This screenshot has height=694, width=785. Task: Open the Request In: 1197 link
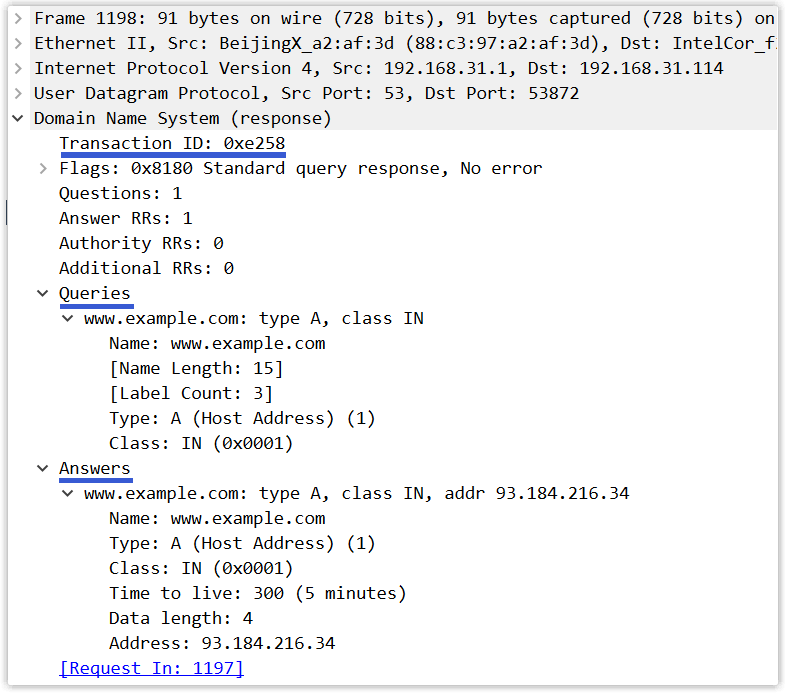[x=151, y=668]
